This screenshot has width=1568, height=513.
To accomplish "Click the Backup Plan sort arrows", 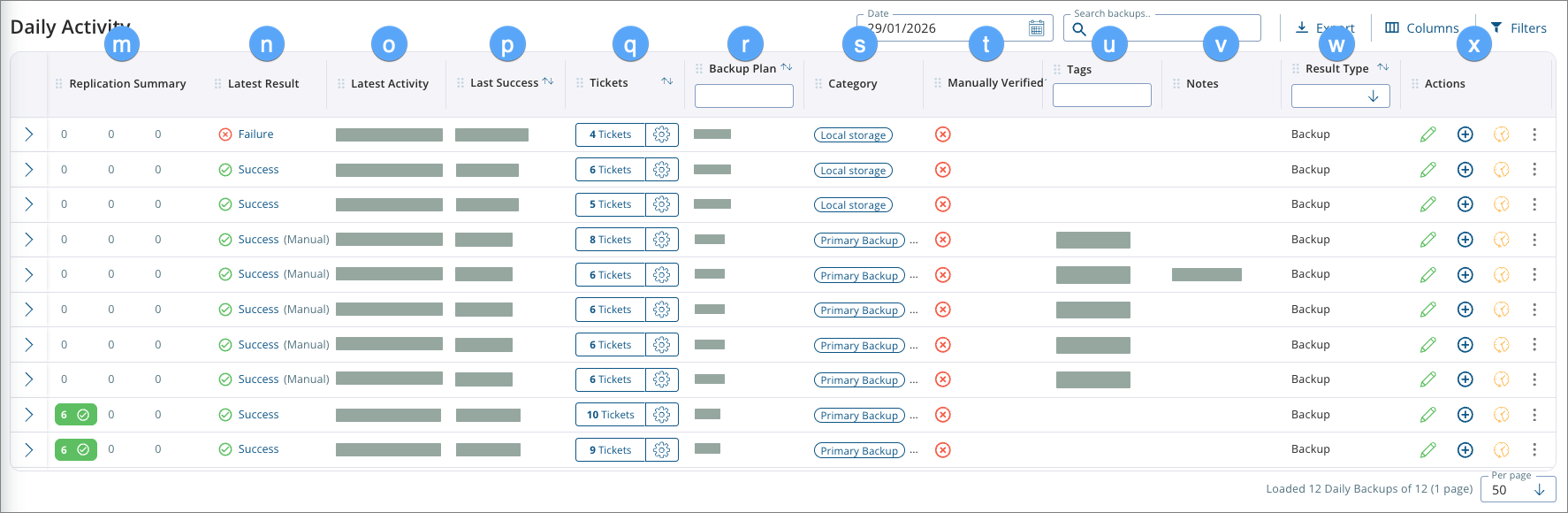I will 787,67.
